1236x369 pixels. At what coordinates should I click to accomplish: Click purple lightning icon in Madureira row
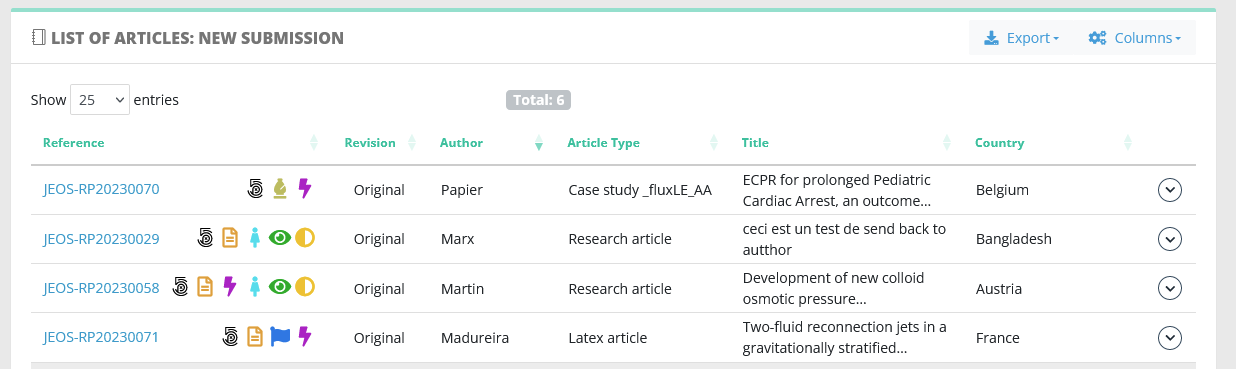click(305, 337)
